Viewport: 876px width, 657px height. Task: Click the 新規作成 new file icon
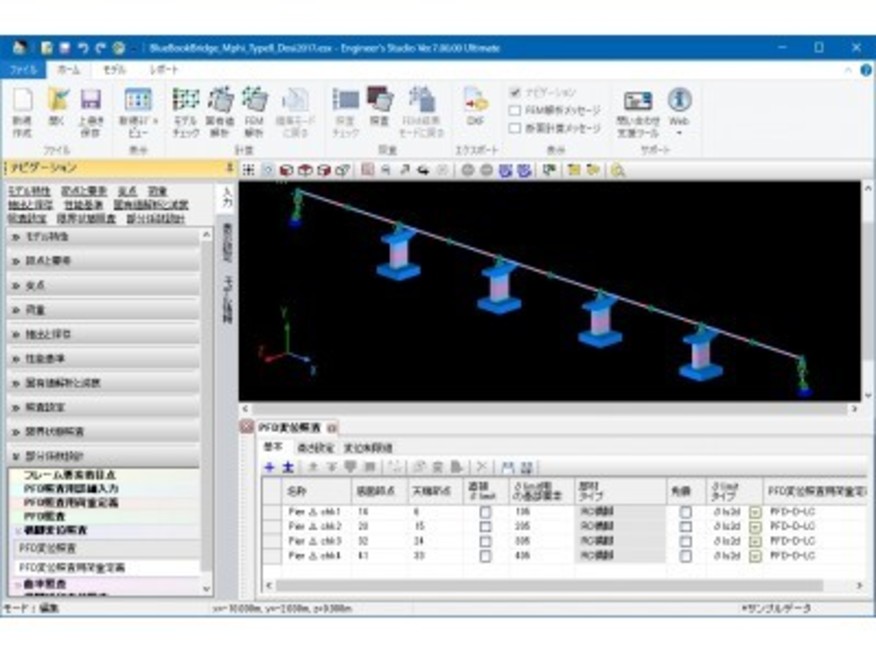click(x=22, y=101)
